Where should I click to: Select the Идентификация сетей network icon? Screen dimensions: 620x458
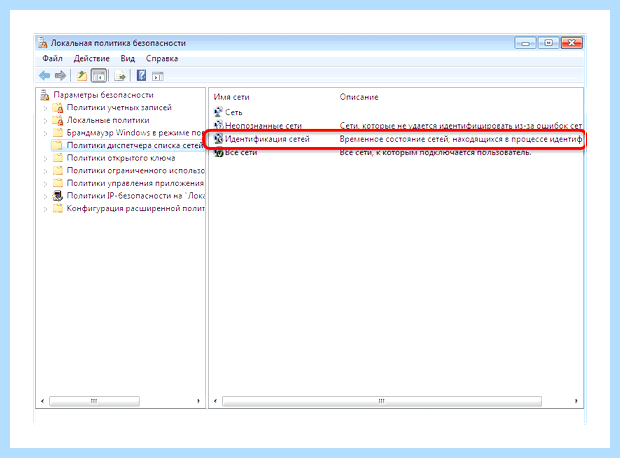218,139
